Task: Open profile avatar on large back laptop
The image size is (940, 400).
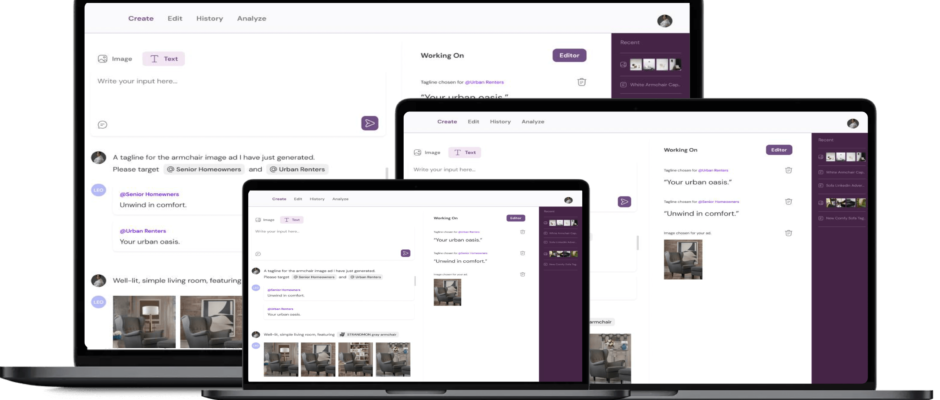Action: pos(664,20)
